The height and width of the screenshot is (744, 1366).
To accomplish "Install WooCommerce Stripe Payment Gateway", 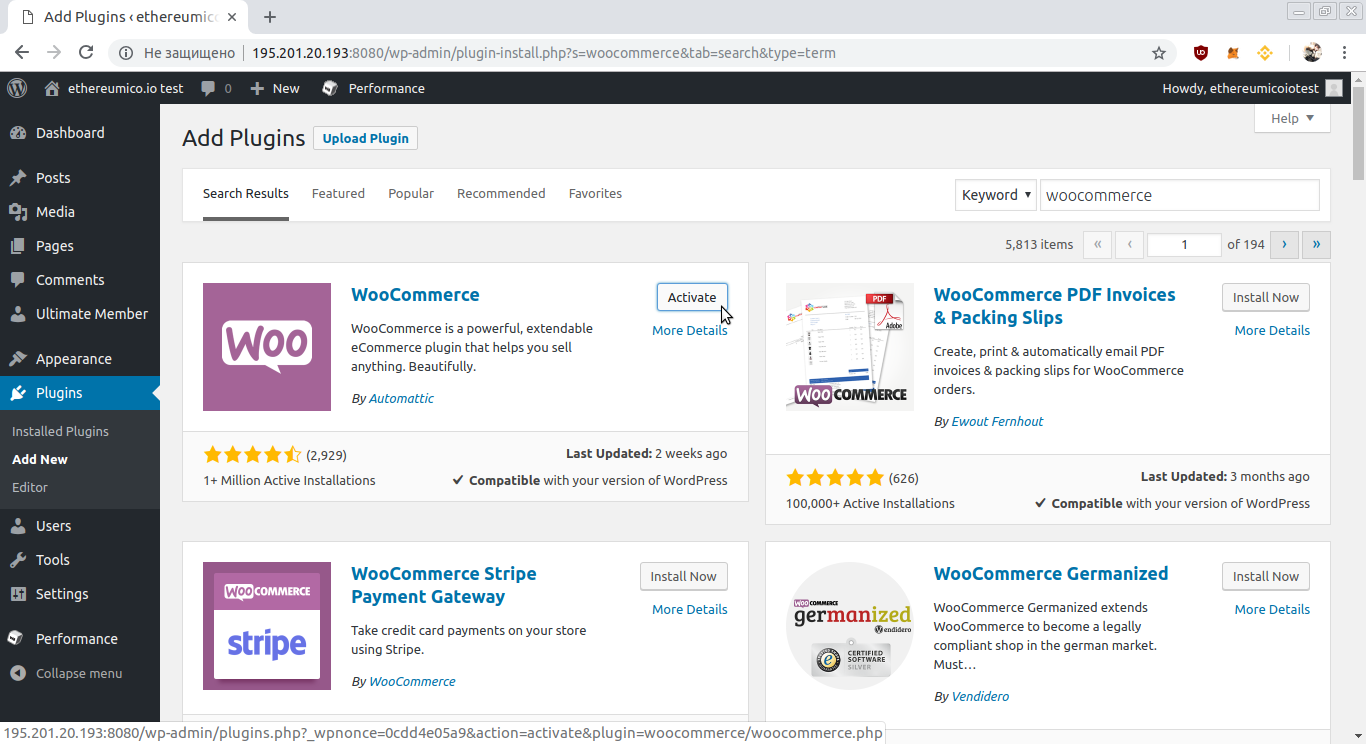I will pos(683,576).
